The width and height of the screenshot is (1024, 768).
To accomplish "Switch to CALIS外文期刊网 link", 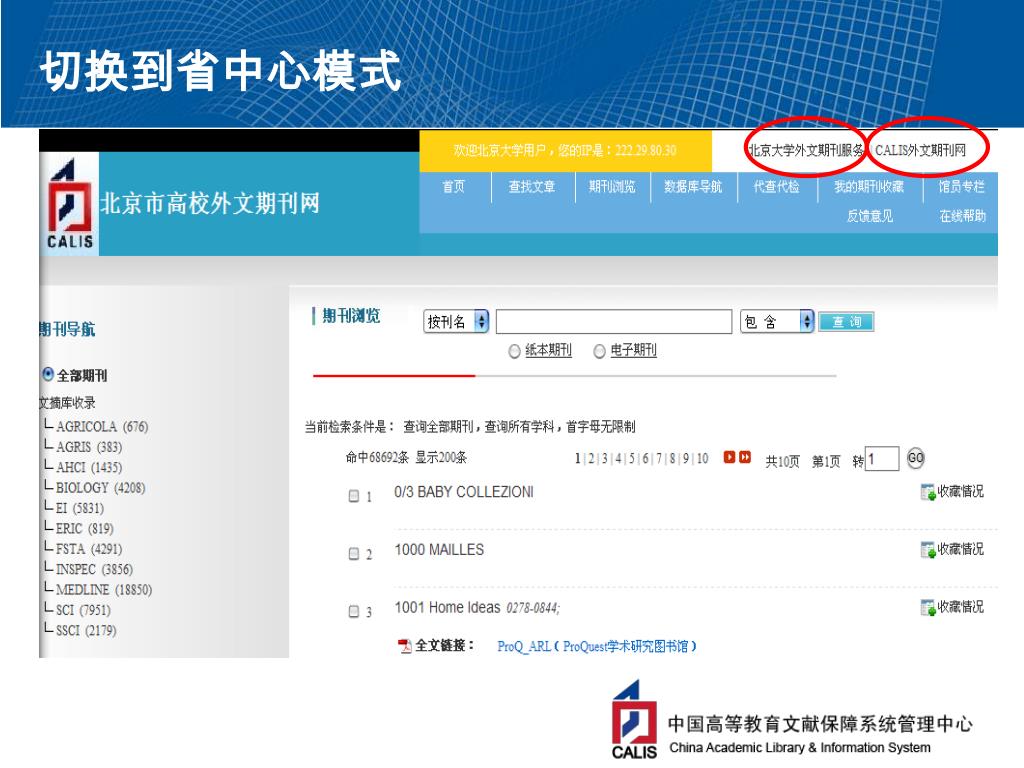I will 920,150.
